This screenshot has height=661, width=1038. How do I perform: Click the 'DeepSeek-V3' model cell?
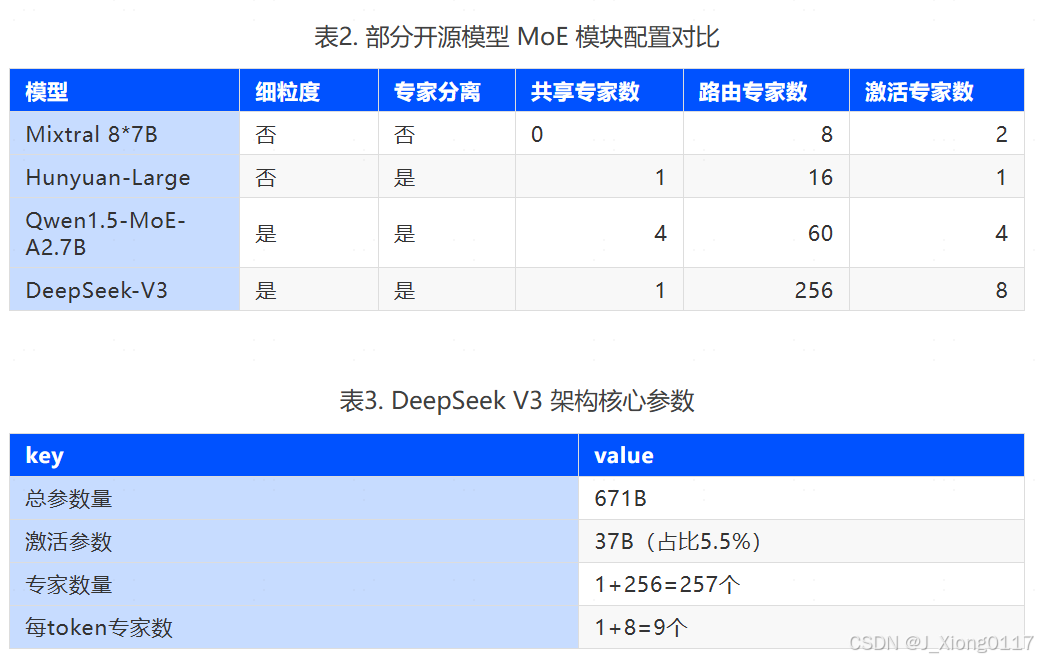pyautogui.click(x=124, y=290)
